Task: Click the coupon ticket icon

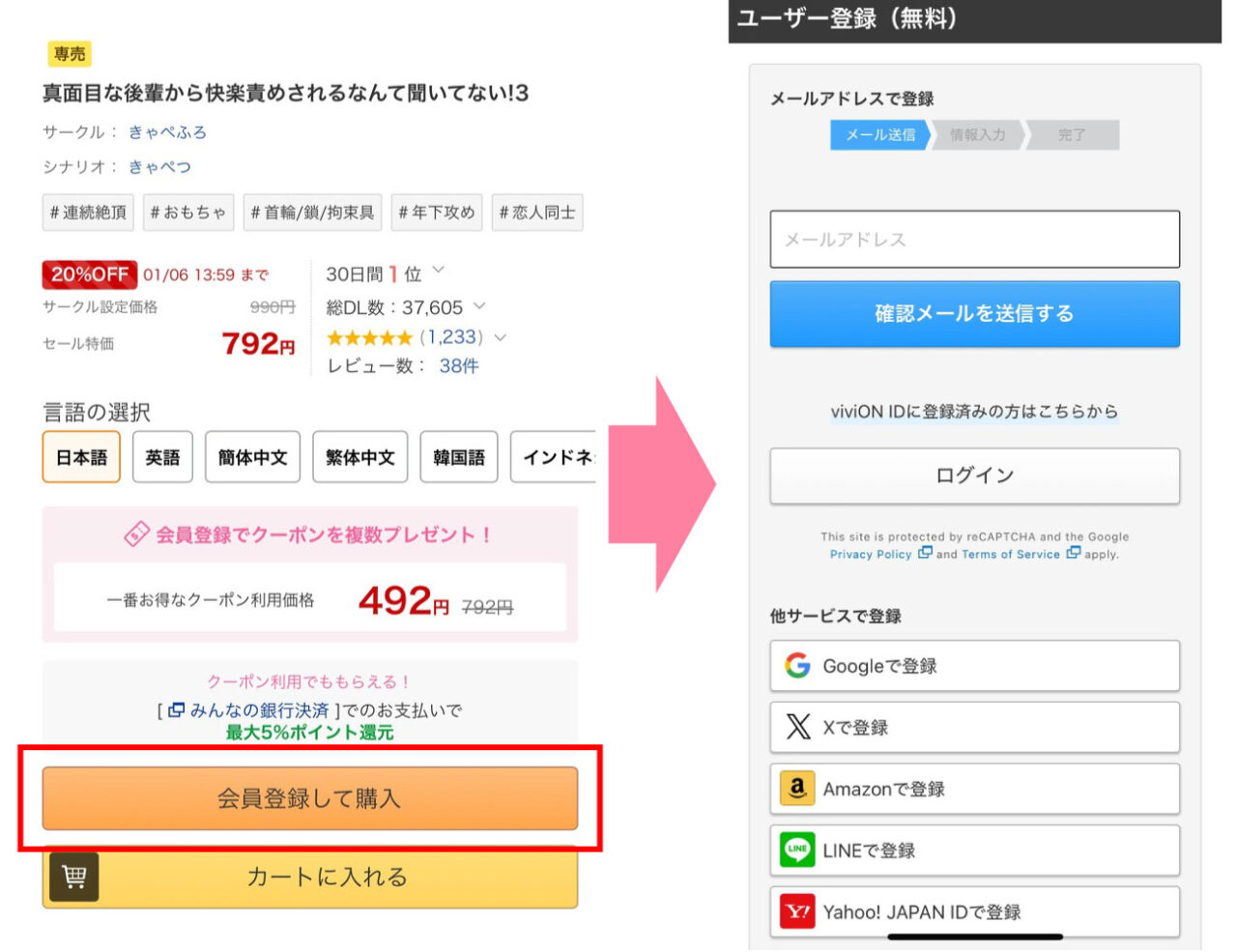Action: point(136,534)
